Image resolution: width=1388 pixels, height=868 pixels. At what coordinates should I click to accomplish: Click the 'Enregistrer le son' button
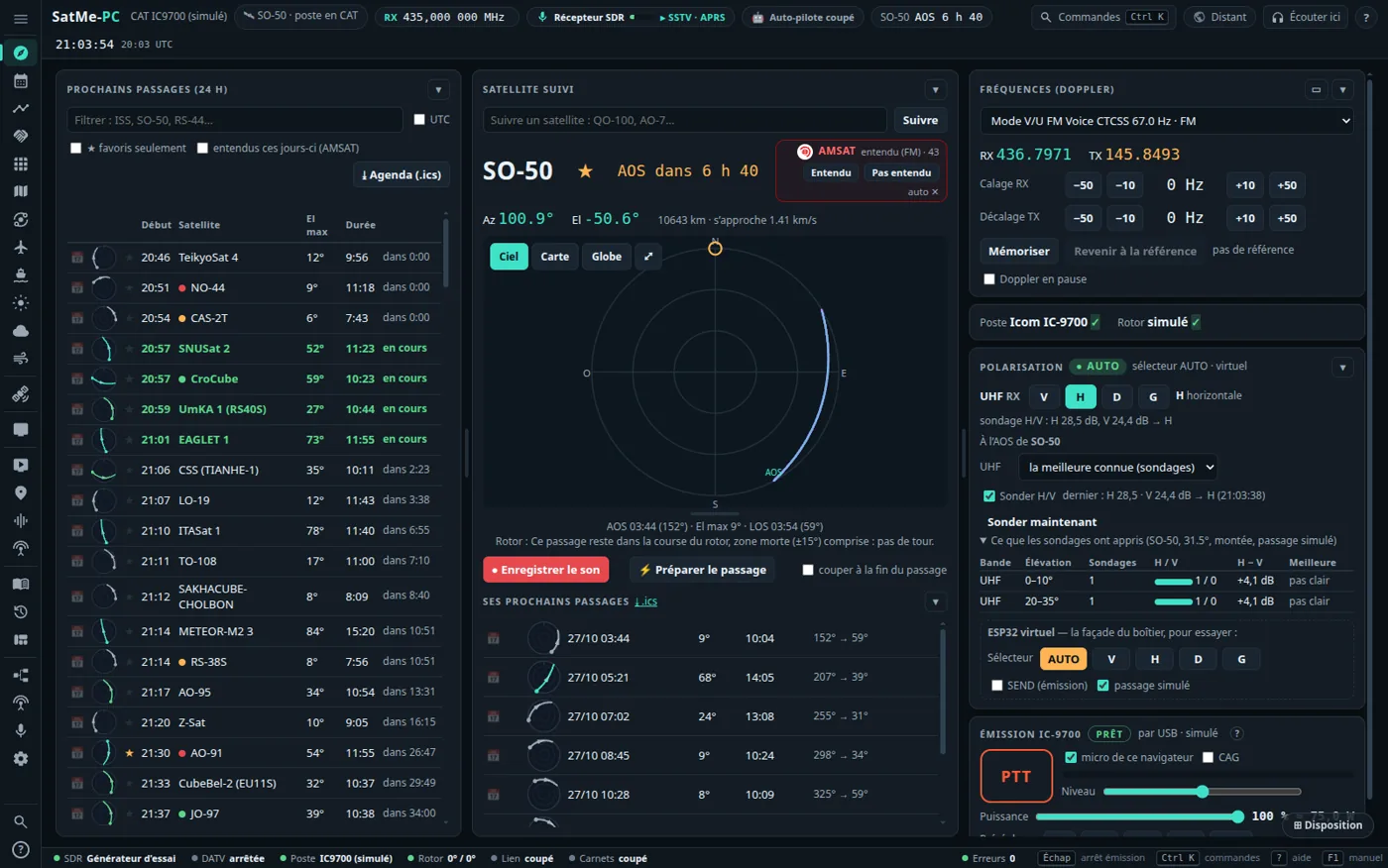(x=546, y=570)
